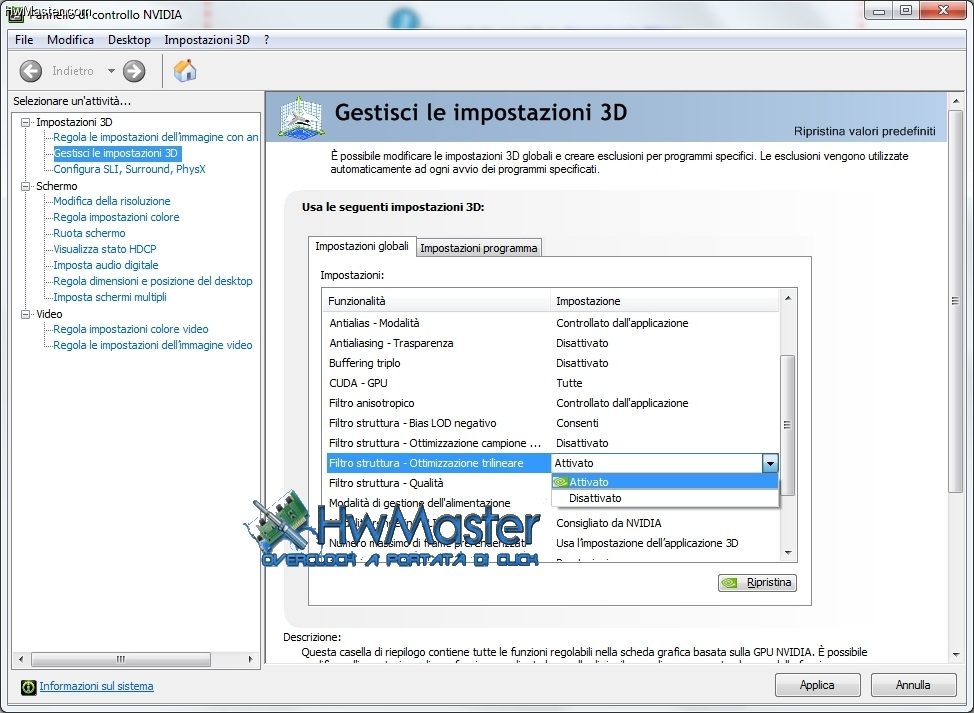Click the main panel vertical scrollbar thumb
Screen dimensions: 974x713
[955, 301]
